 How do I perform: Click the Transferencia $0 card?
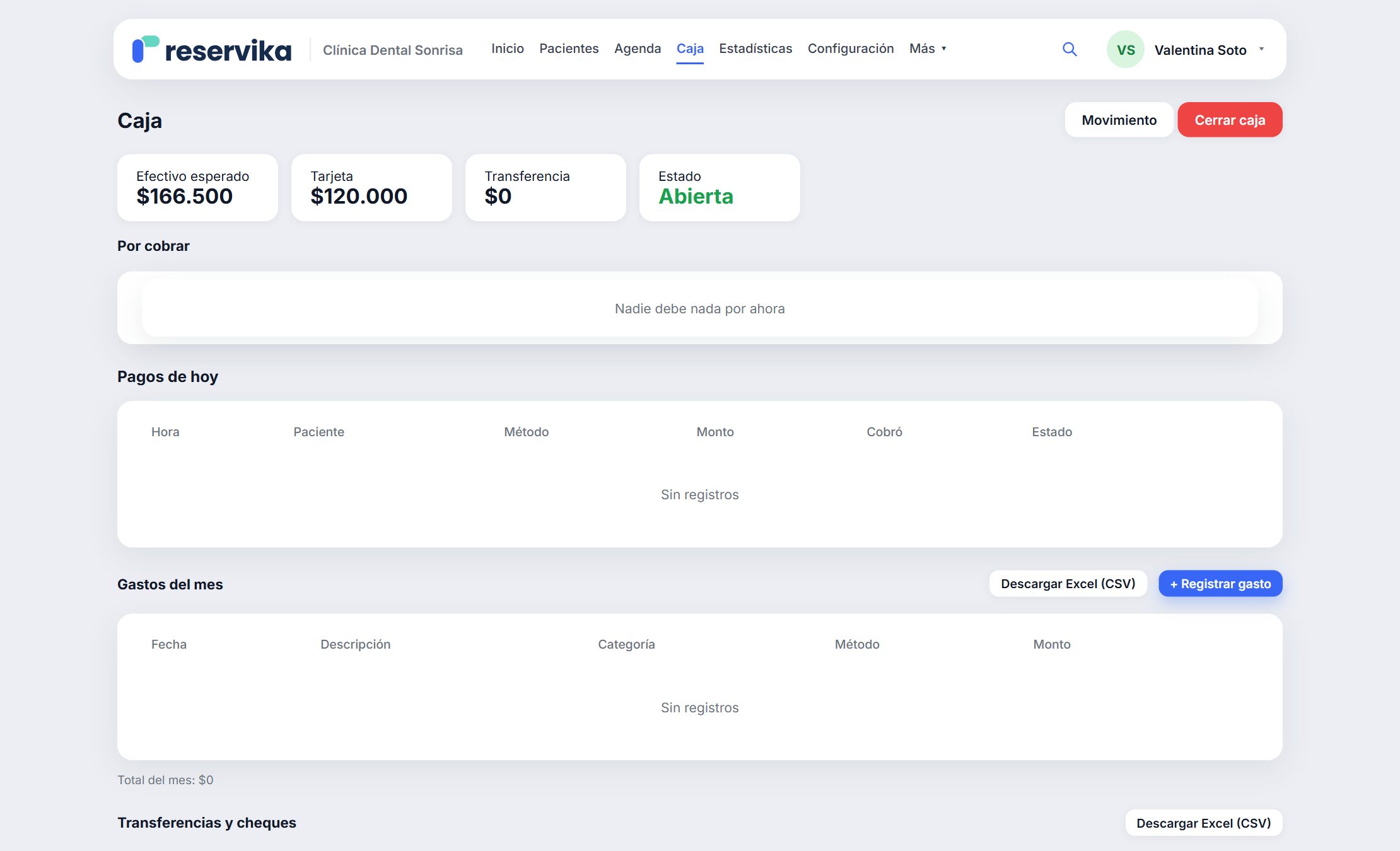545,188
